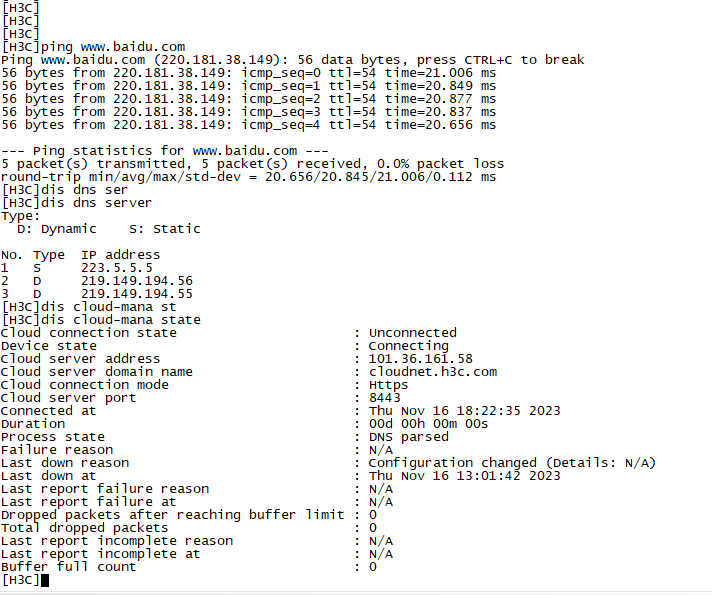Click the icmp_seq=4 ping reply line
Image resolution: width=712 pixels, height=595 pixels.
pyautogui.click(x=248, y=125)
